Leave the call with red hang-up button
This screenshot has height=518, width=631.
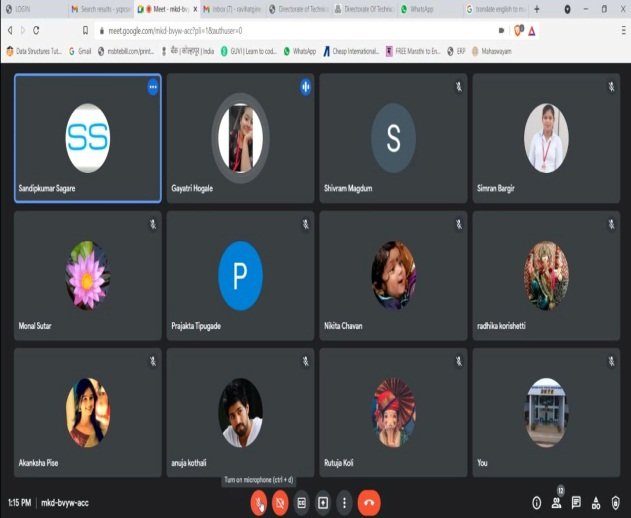pos(369,502)
